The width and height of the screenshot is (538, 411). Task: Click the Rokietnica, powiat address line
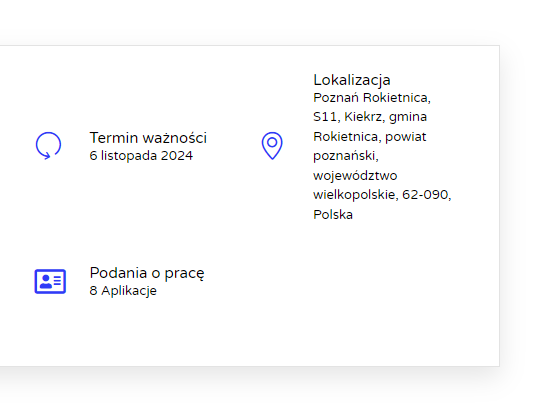[370, 137]
